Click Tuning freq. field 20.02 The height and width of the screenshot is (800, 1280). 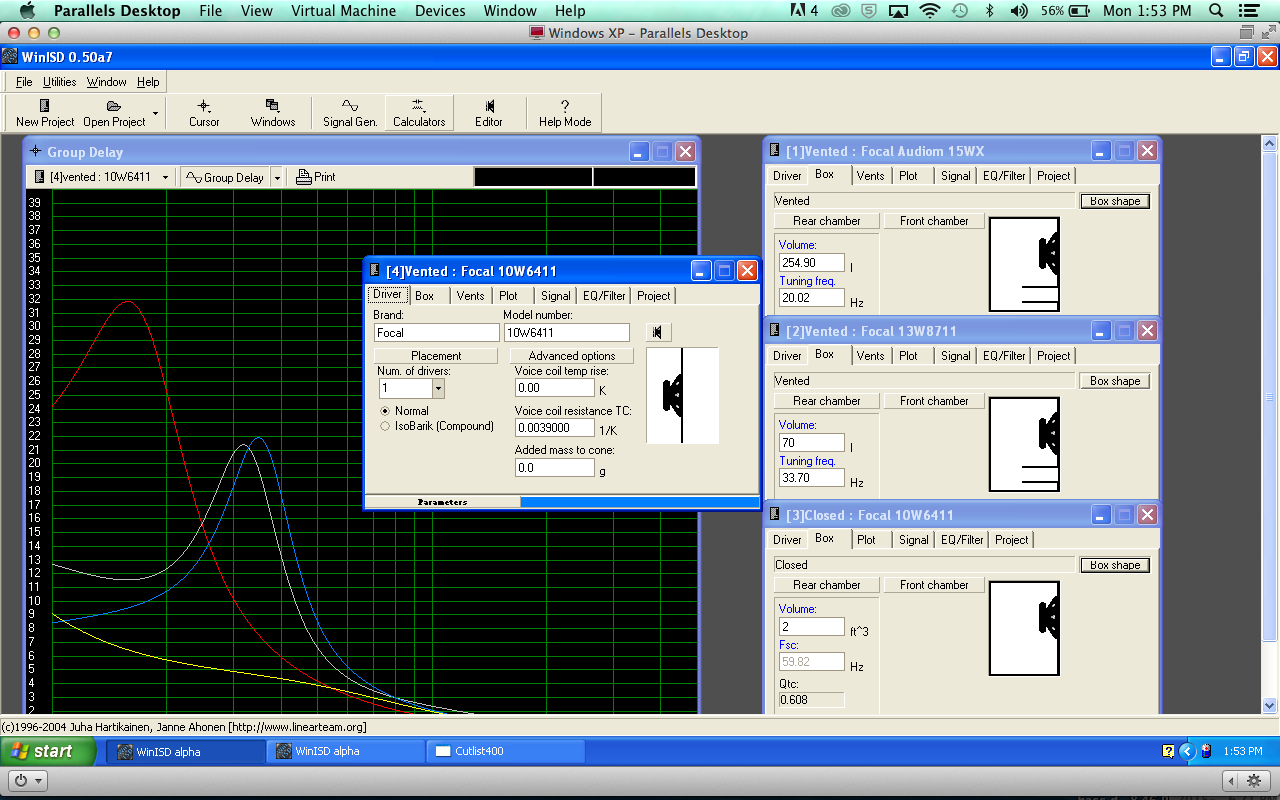click(812, 298)
